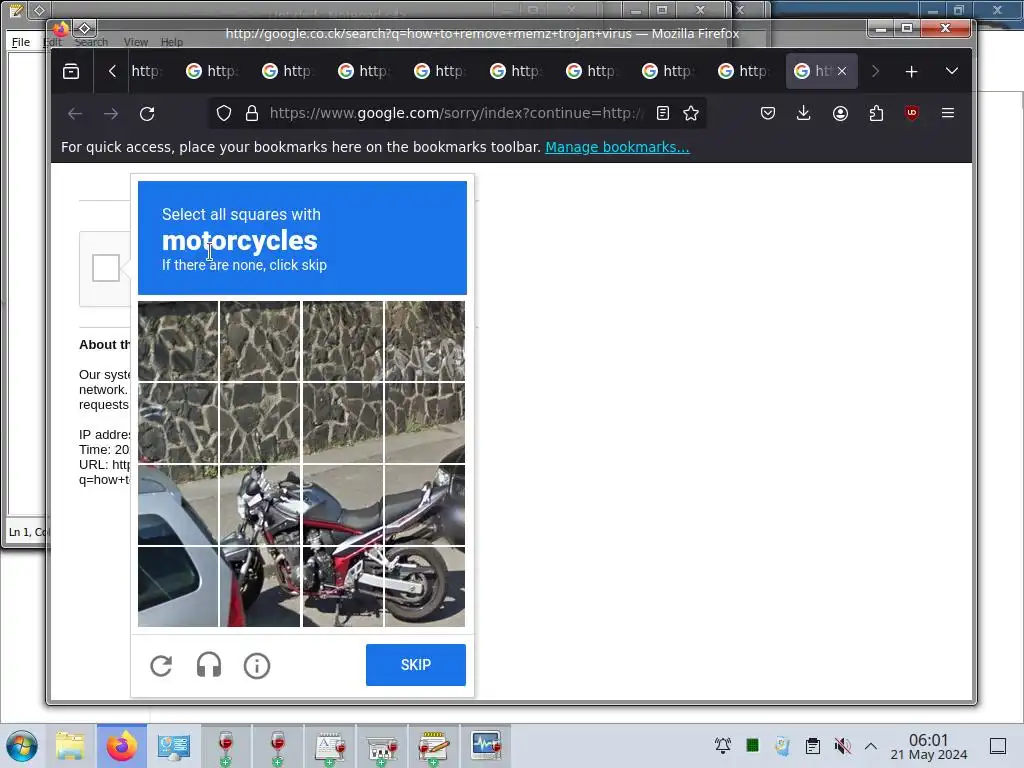Open the file manager from taskbar

[70, 746]
